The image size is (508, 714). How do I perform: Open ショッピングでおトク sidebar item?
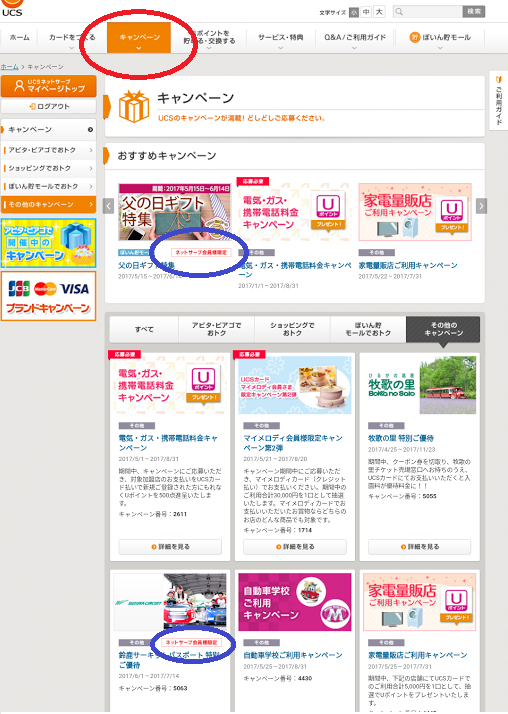click(x=49, y=168)
